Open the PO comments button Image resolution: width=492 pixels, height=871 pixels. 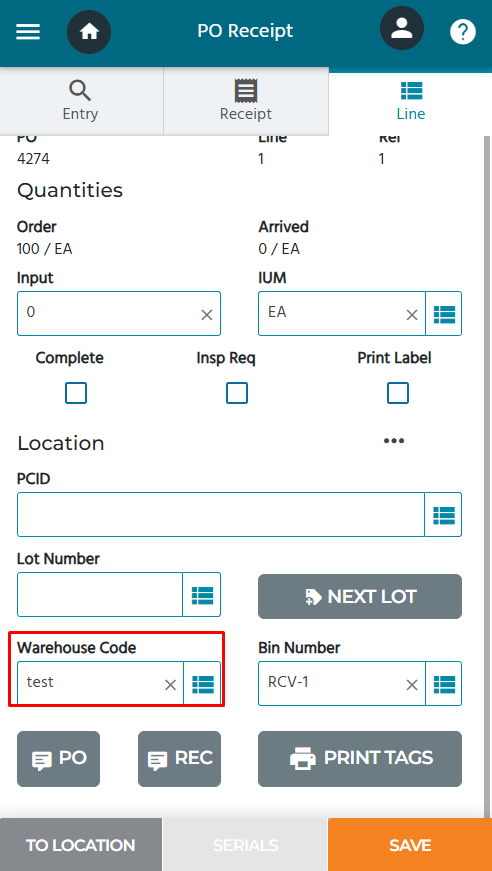coord(58,759)
